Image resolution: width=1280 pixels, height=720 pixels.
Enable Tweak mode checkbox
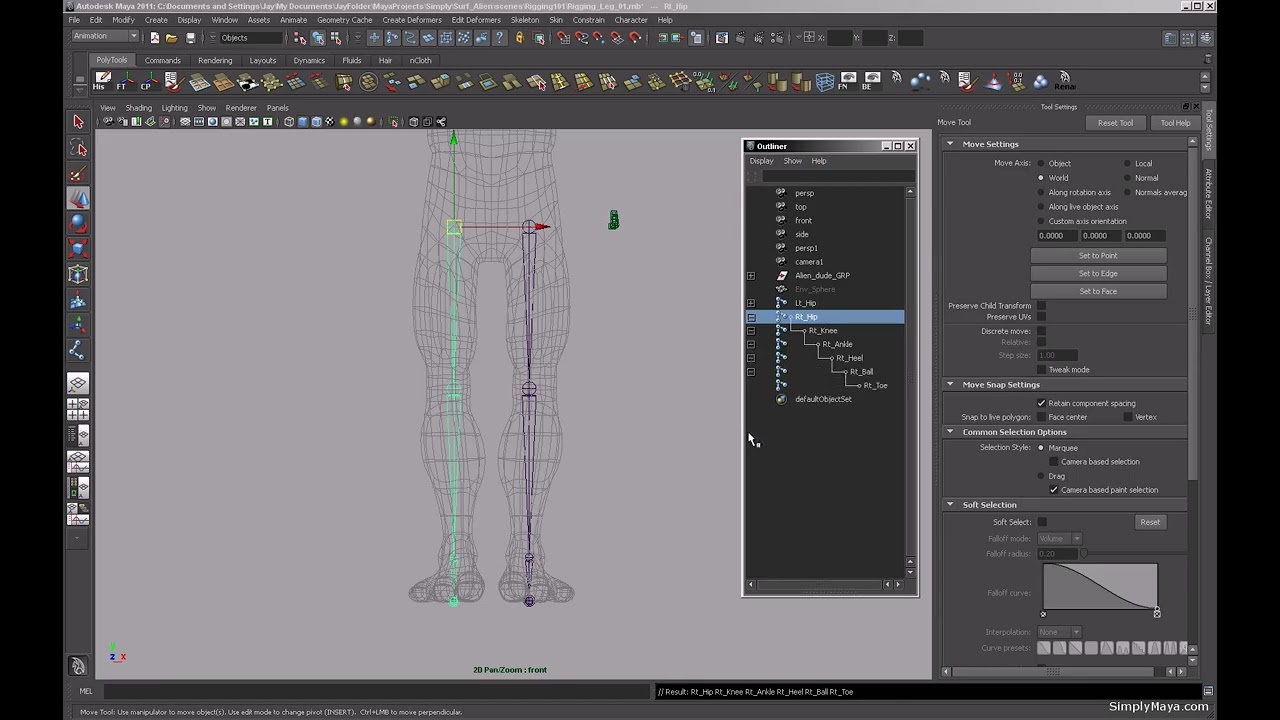pyautogui.click(x=1041, y=369)
